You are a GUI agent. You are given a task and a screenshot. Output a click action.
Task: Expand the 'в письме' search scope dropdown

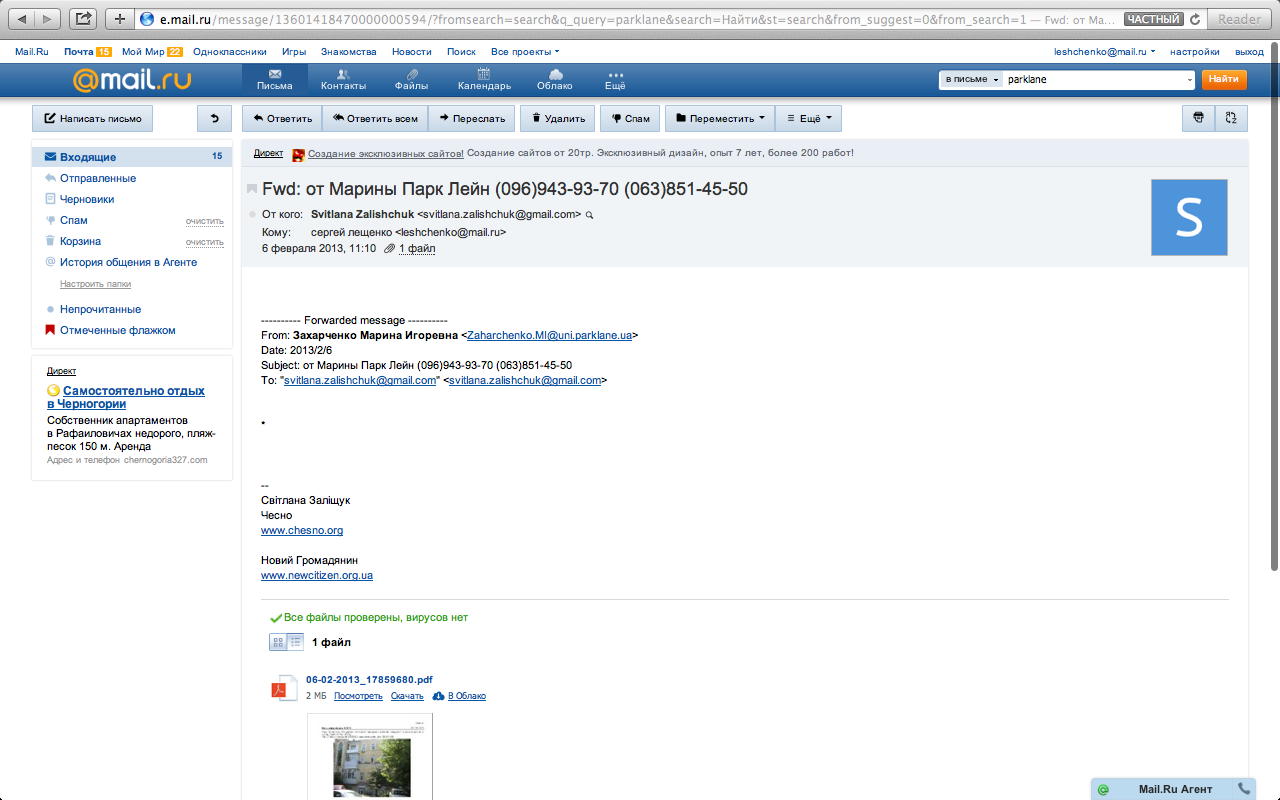(x=971, y=79)
